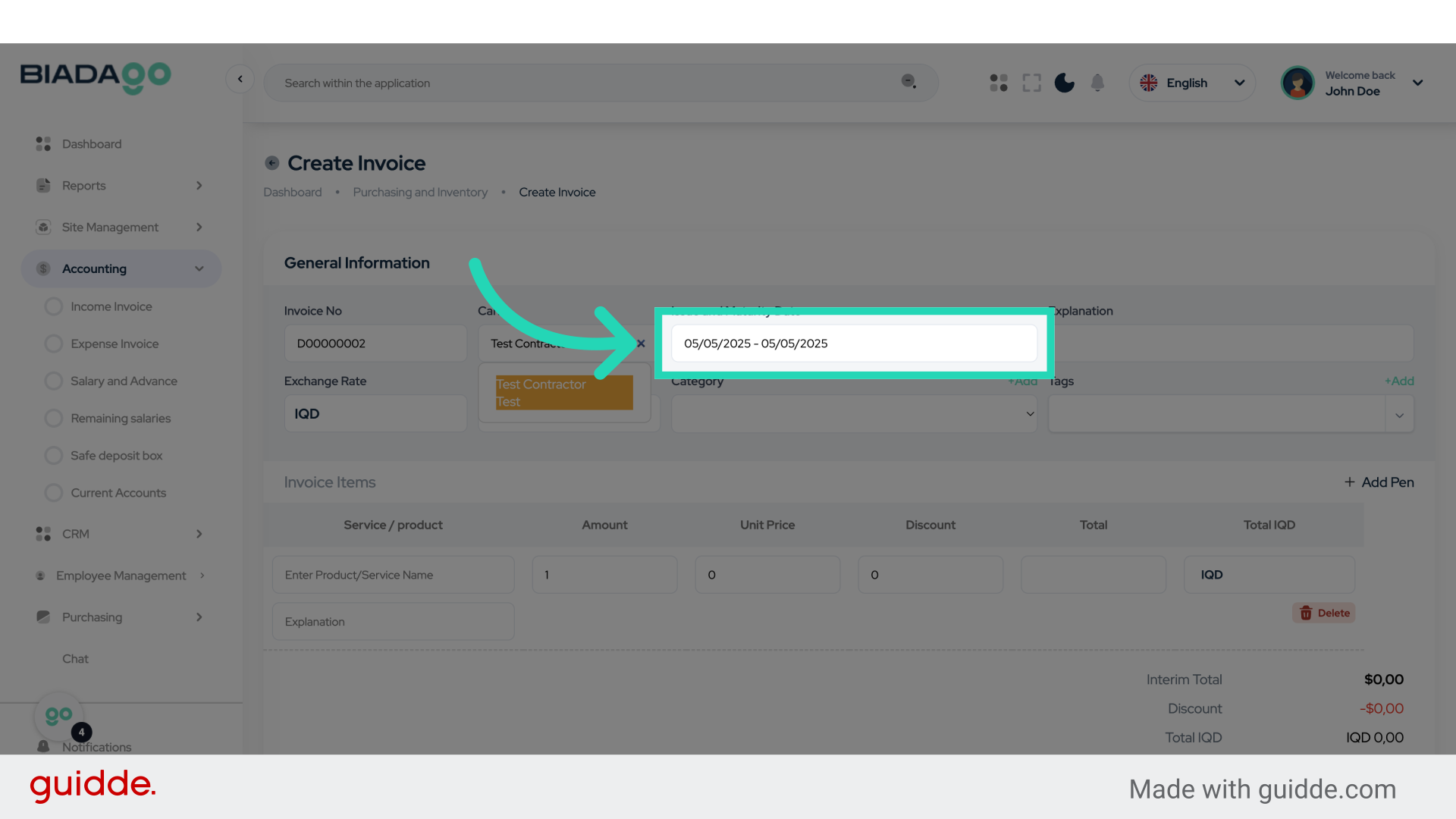
Task: Click the apps grid icon in header
Action: point(998,83)
